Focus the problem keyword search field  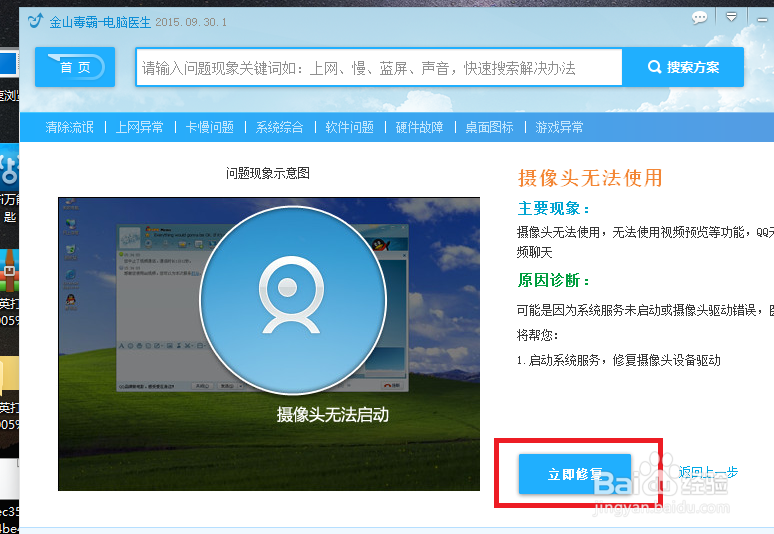379,68
